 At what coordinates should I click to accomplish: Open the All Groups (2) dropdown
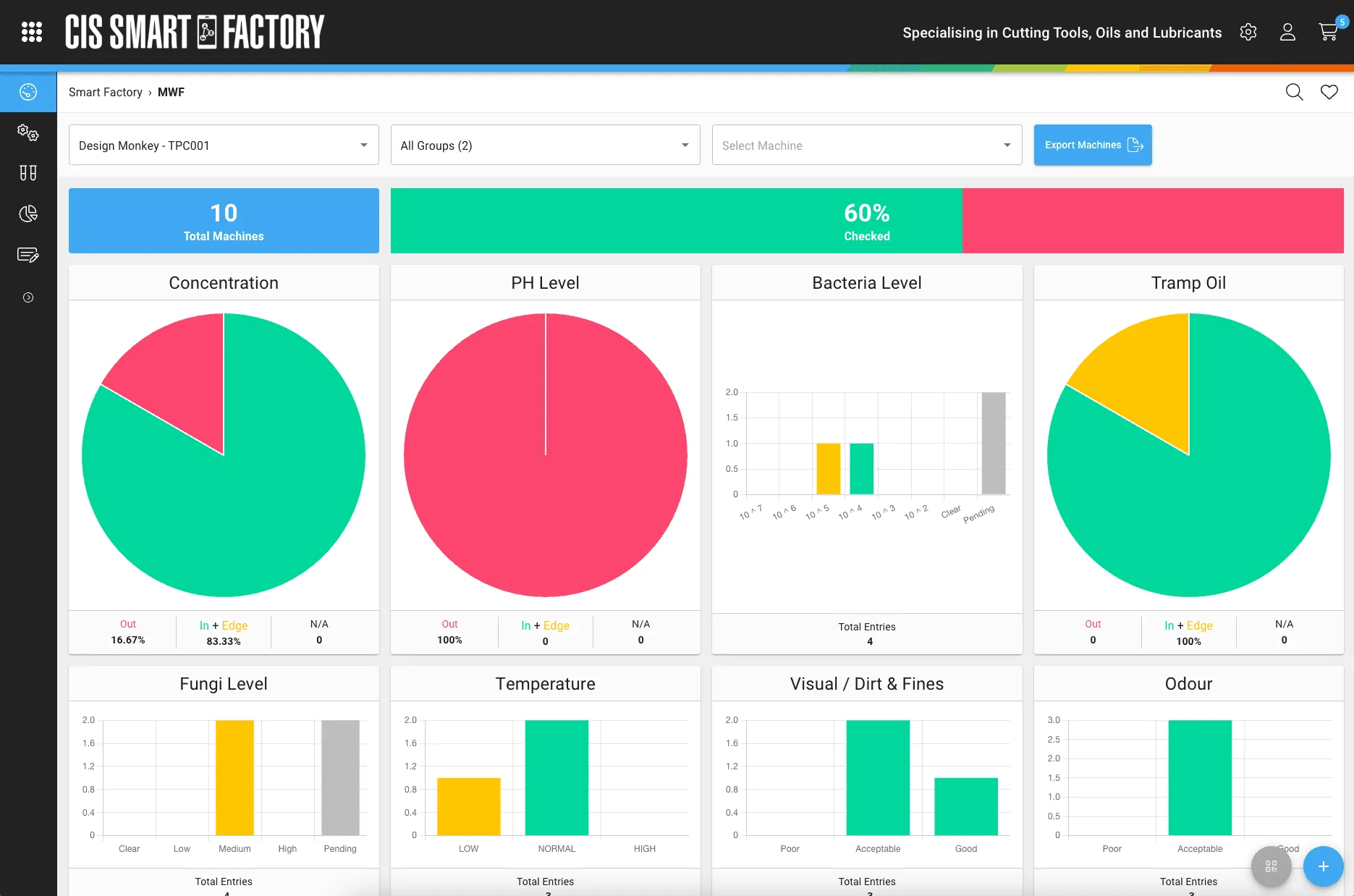(546, 145)
